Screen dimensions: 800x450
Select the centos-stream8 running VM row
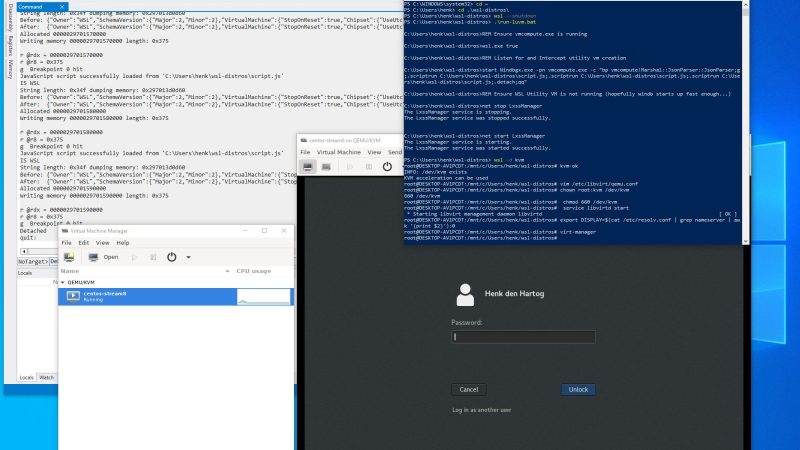pos(150,296)
